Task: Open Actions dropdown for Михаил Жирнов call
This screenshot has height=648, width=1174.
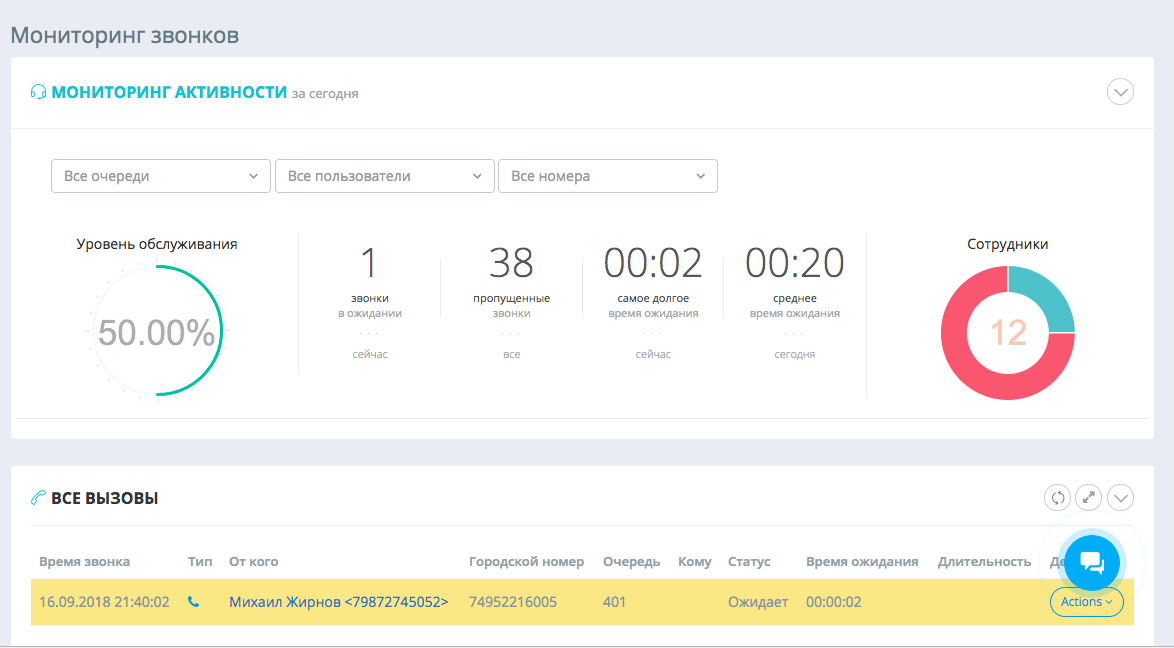Action: (1086, 602)
